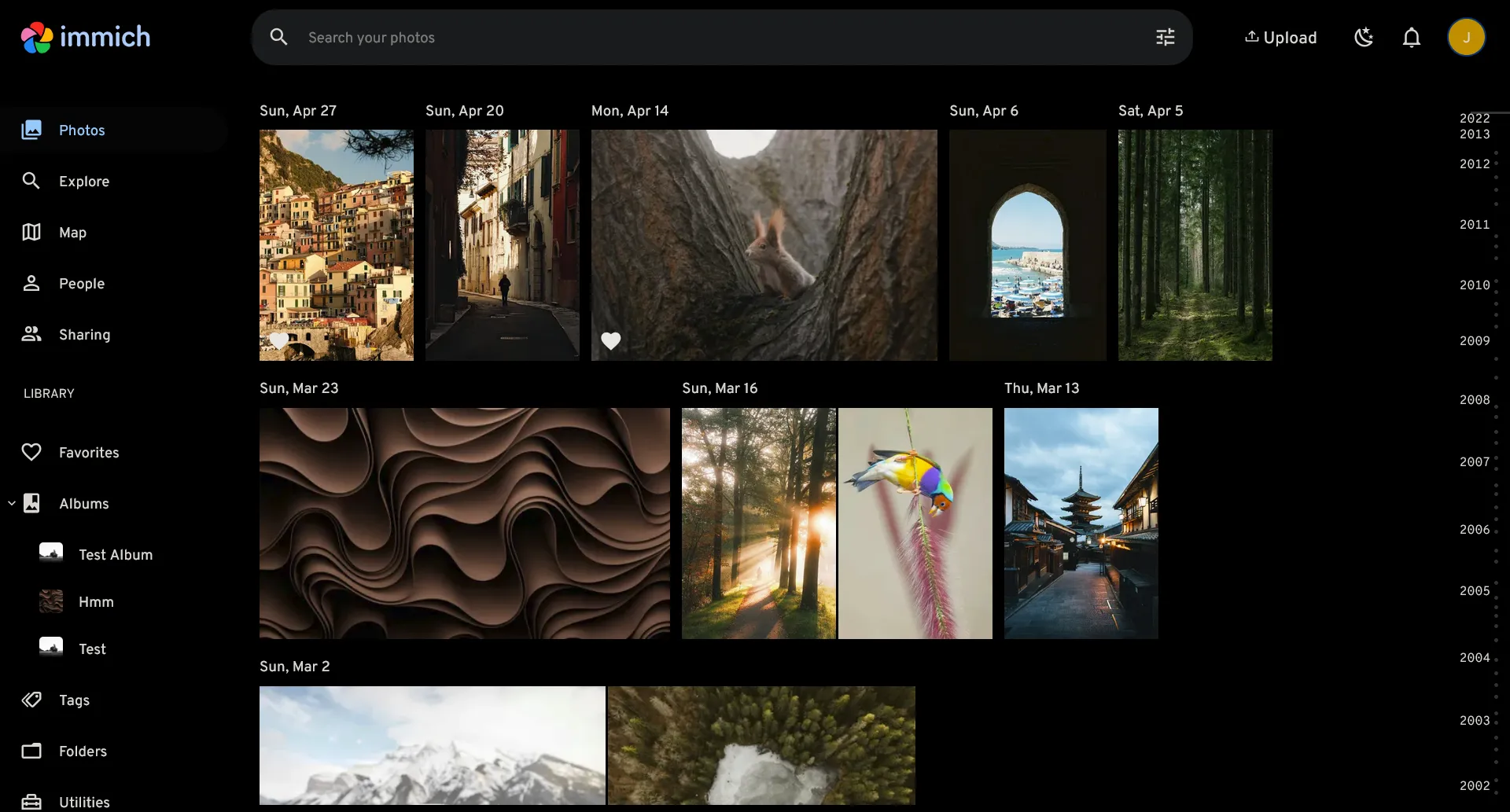Collapse the Albums list chevron

pos(12,503)
